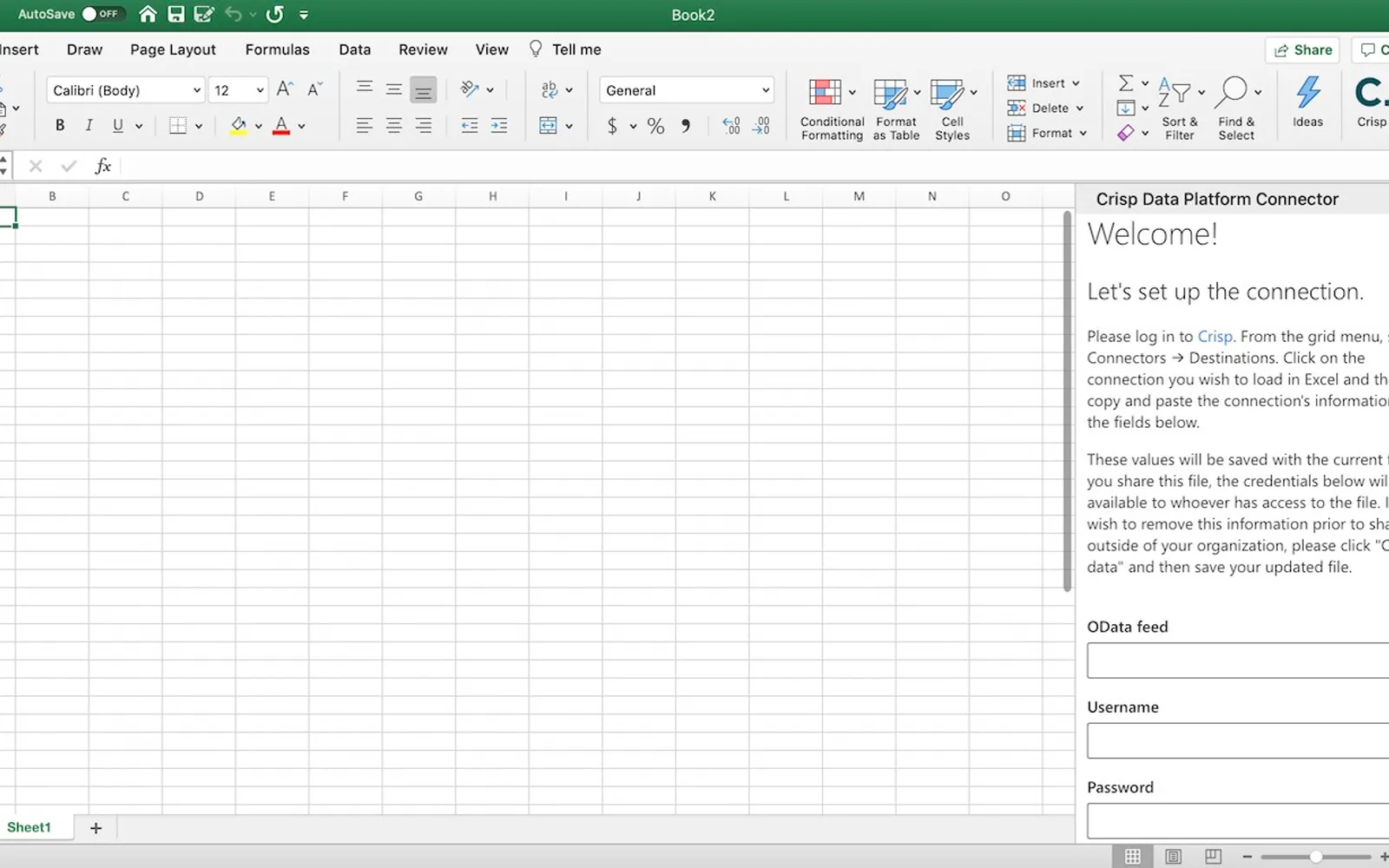Open Find & Select

1236,108
